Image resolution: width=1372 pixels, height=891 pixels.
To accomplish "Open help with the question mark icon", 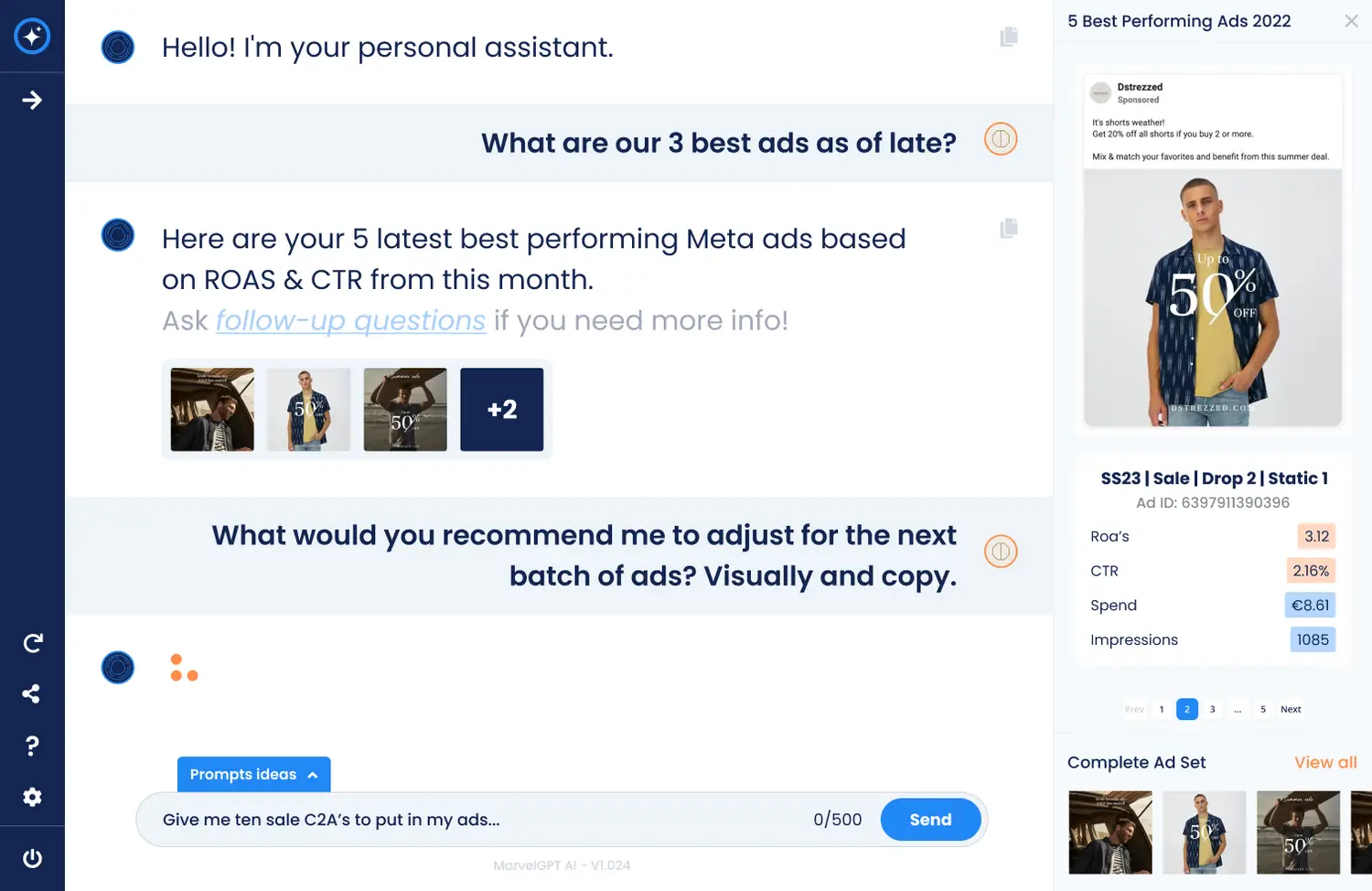I will point(32,746).
